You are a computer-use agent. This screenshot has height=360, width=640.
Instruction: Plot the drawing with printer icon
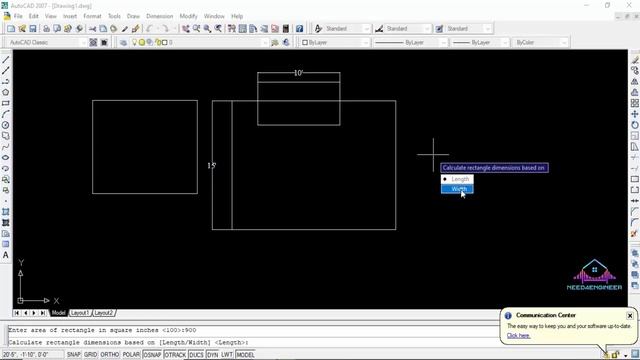click(x=47, y=29)
